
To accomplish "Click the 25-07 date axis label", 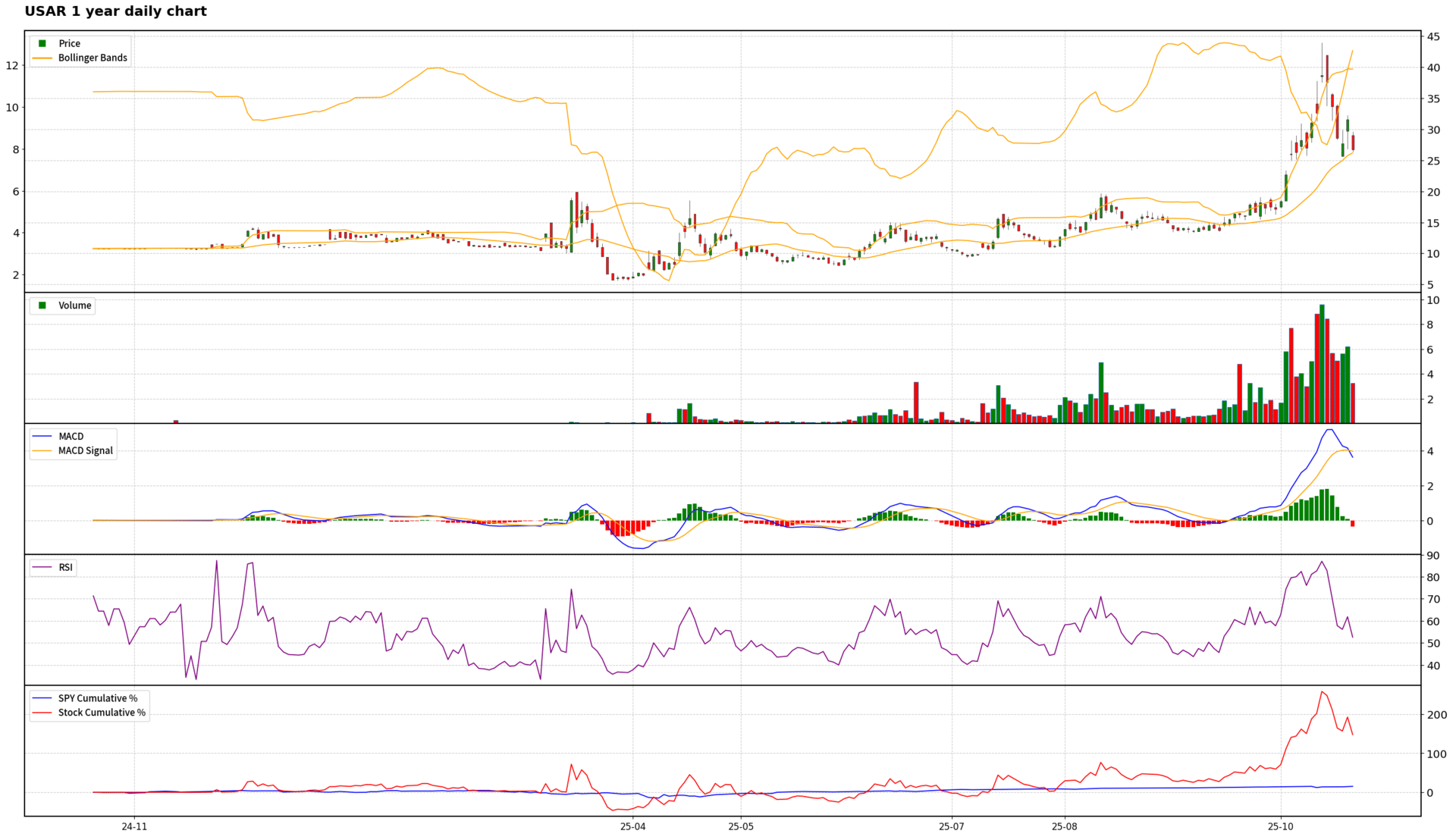I will [951, 826].
